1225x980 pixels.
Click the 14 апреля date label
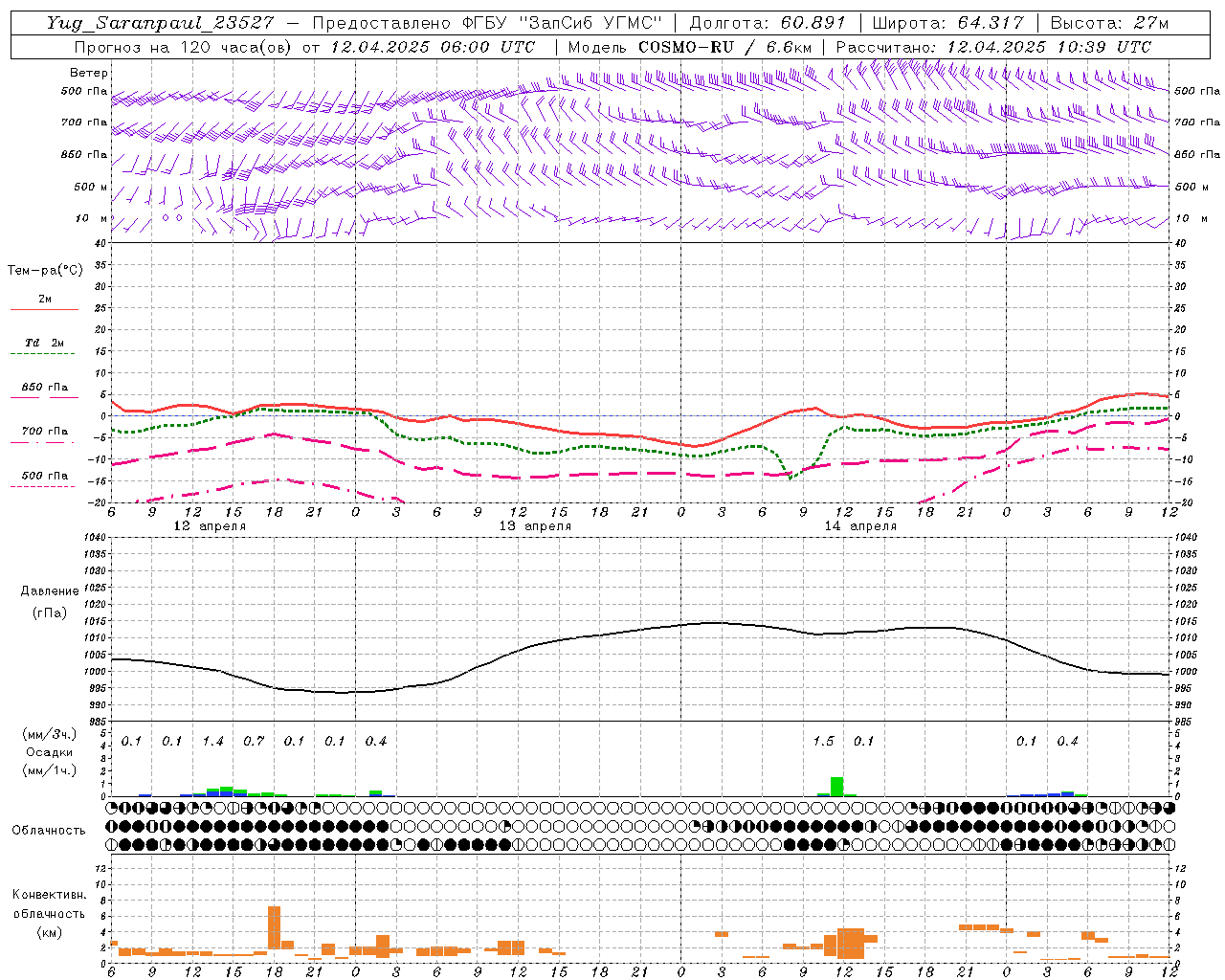click(860, 526)
